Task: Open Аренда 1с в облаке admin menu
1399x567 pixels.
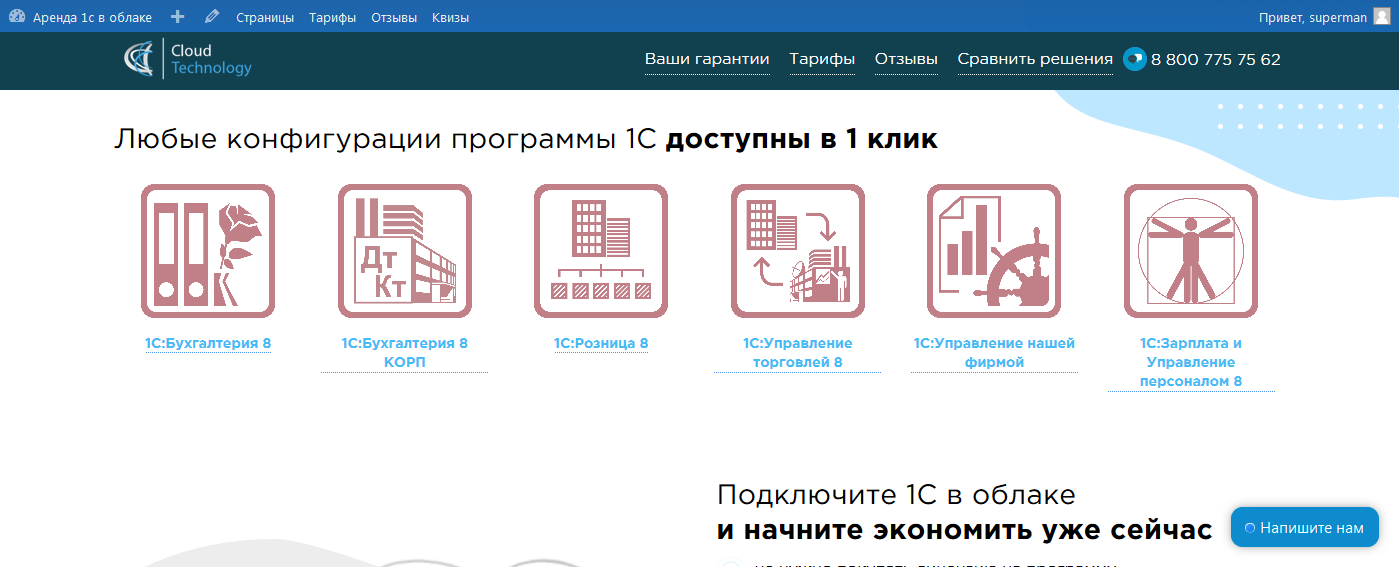Action: (x=92, y=17)
